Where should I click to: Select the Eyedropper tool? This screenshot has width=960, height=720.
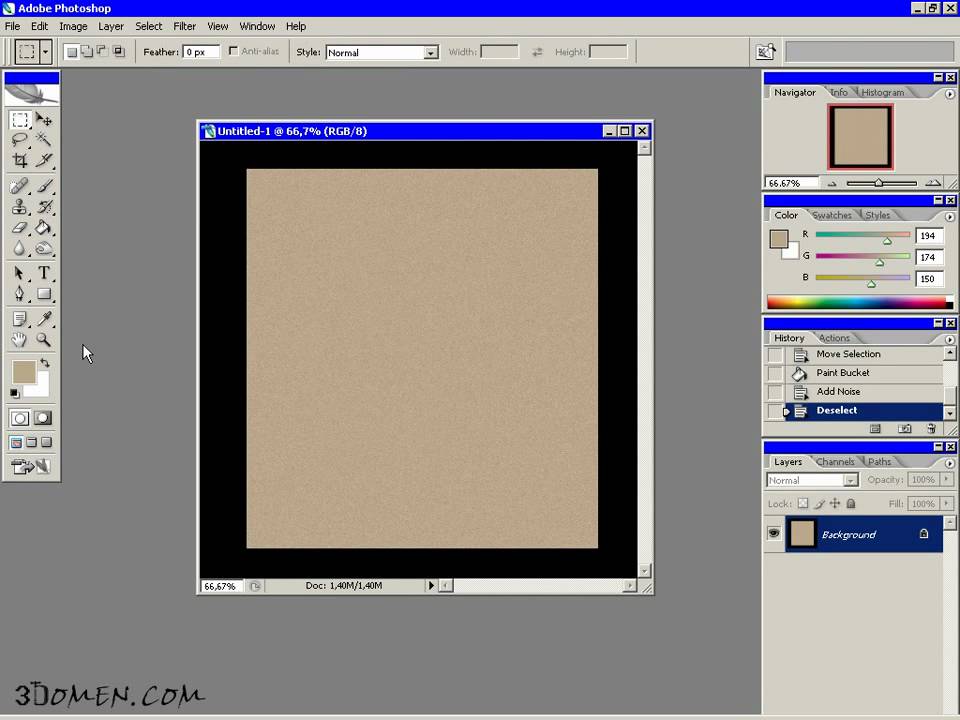click(43, 318)
